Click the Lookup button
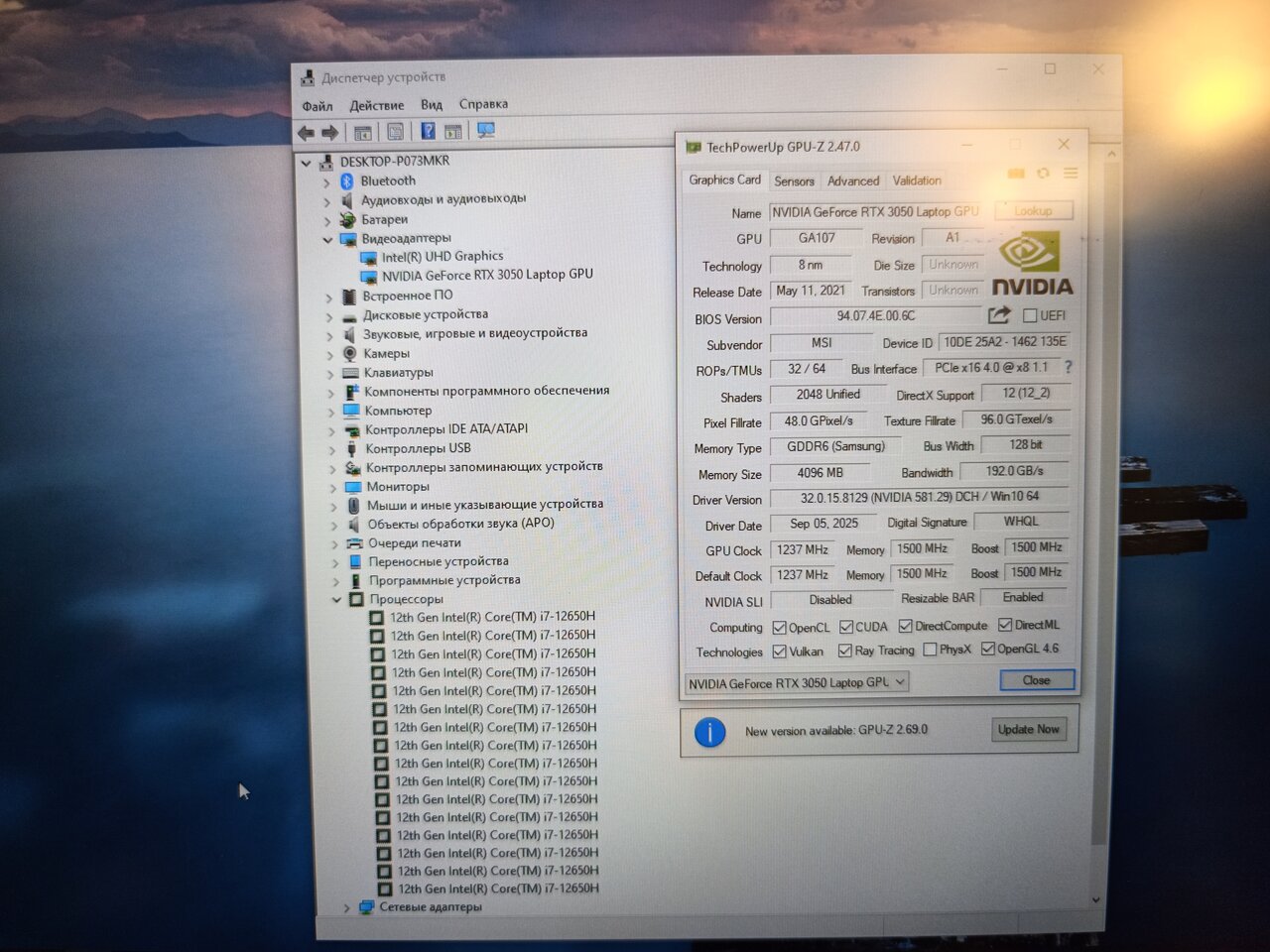This screenshot has height=952, width=1270. pyautogui.click(x=1032, y=211)
